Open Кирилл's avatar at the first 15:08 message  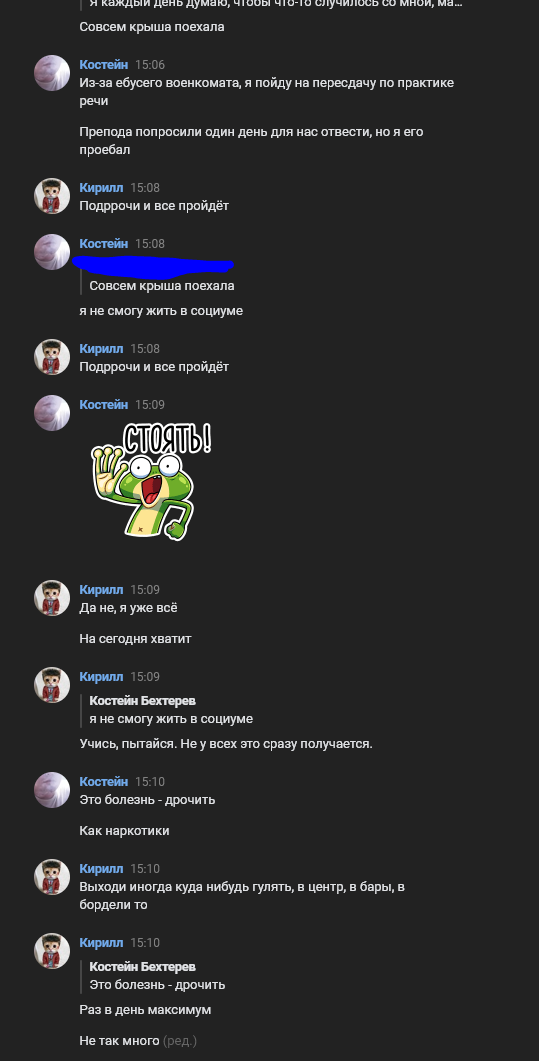pyautogui.click(x=52, y=196)
